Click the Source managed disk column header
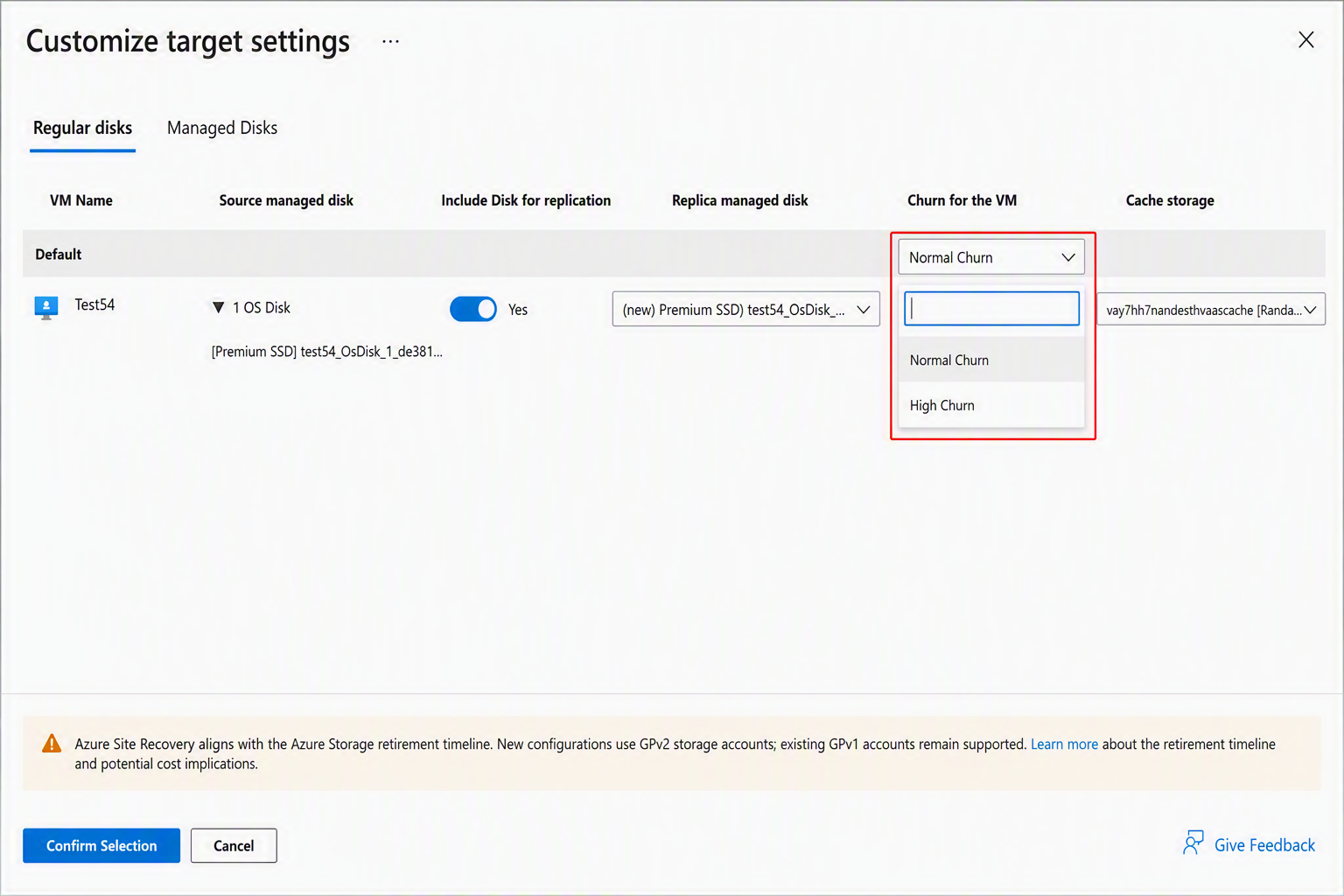The width and height of the screenshot is (1344, 896). coord(286,200)
